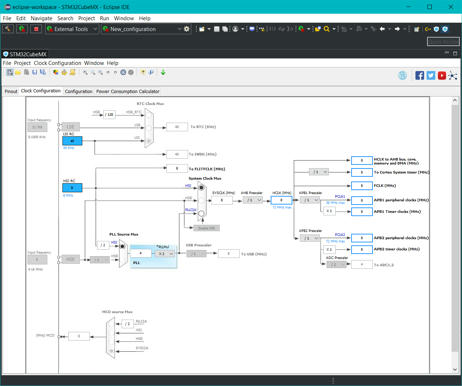Click the STM32CubeMX view tab title
The width and height of the screenshot is (462, 386).
[x=25, y=54]
